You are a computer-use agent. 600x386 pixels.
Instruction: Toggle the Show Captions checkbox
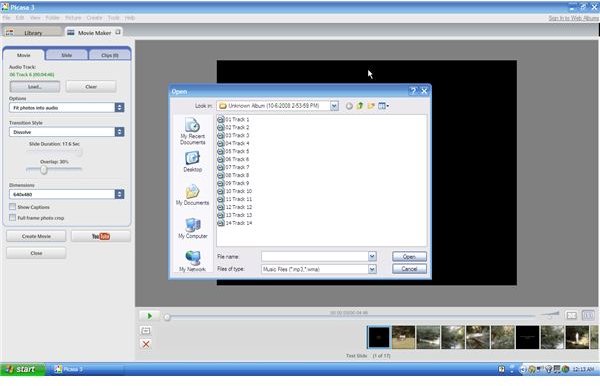click(x=13, y=207)
